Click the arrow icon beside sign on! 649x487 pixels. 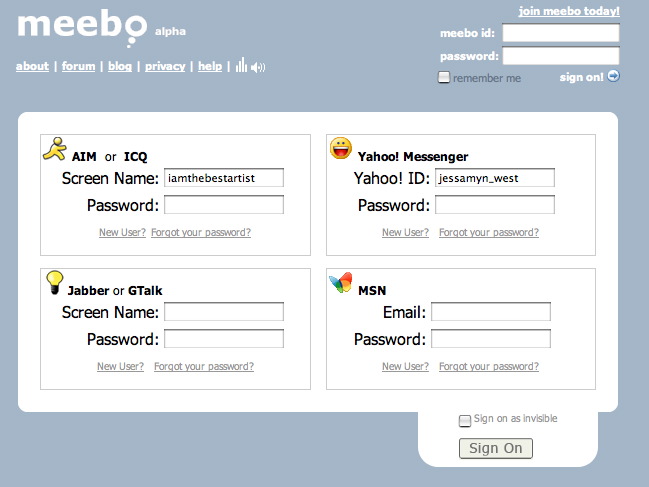(613, 76)
